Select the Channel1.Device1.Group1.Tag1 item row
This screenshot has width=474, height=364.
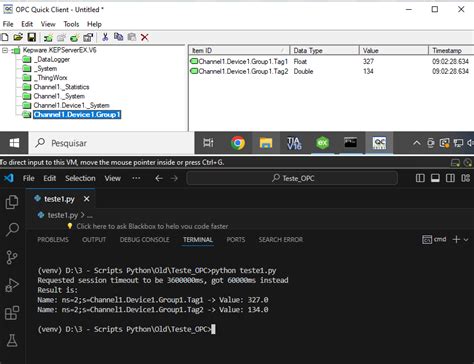click(331, 61)
